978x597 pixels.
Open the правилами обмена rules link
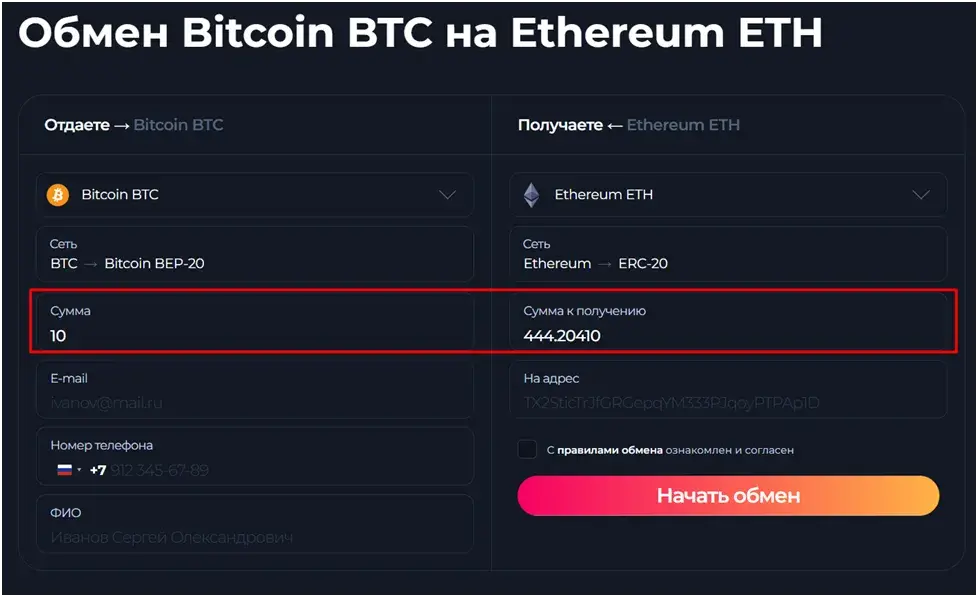(x=609, y=450)
